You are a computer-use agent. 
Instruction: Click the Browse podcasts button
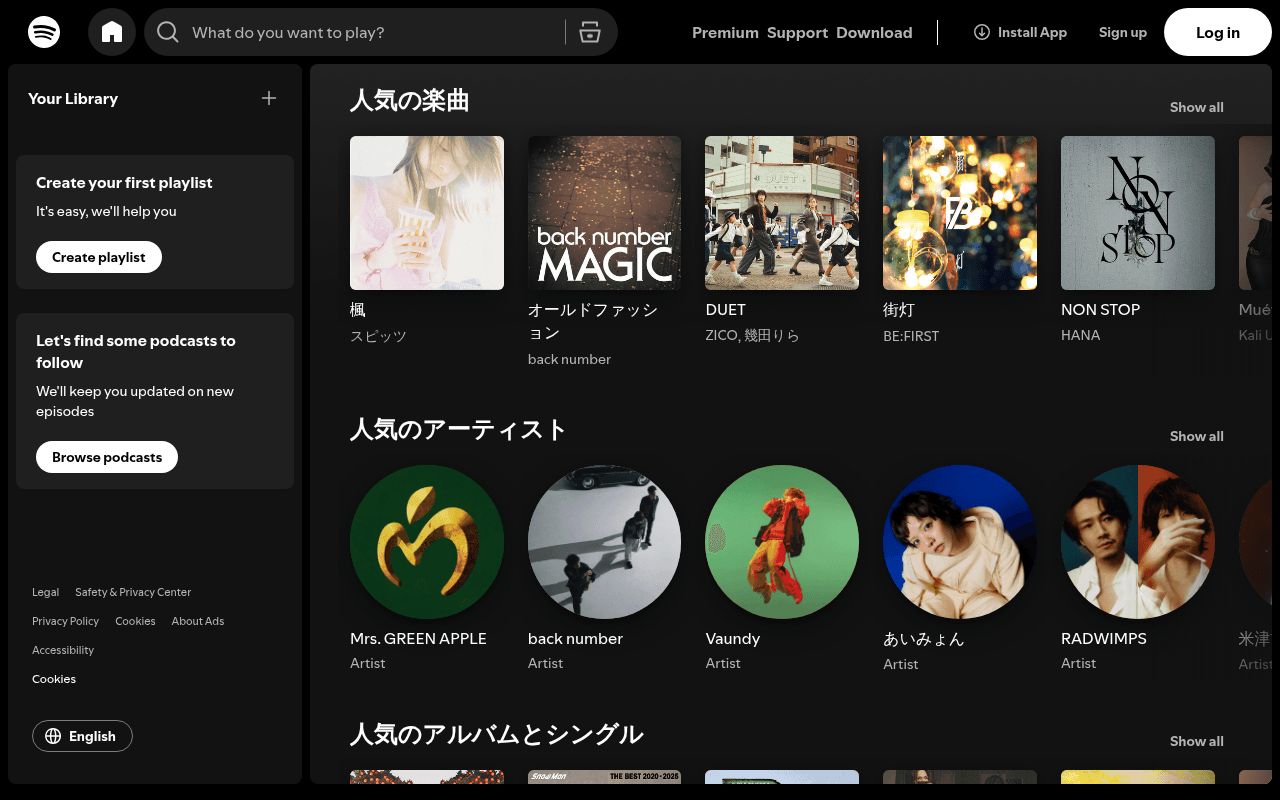tap(106, 457)
